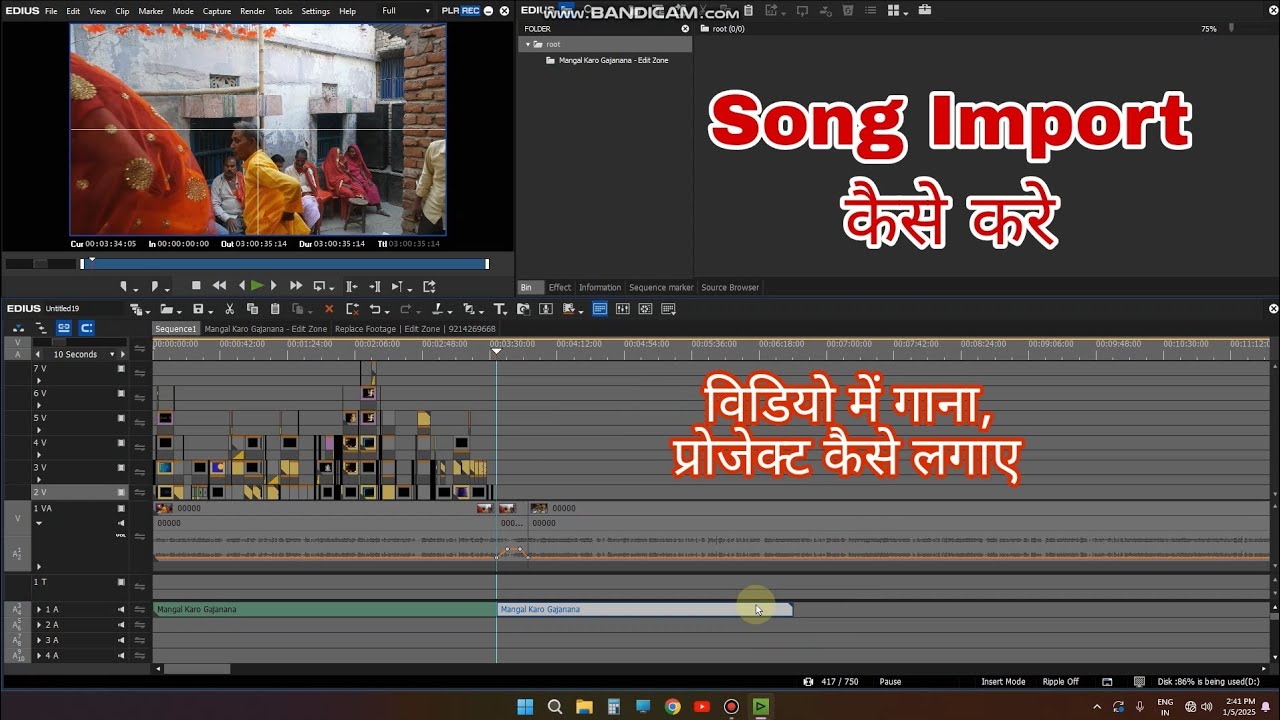
Task: Toggle video lock on track 3 V
Action: 122,467
